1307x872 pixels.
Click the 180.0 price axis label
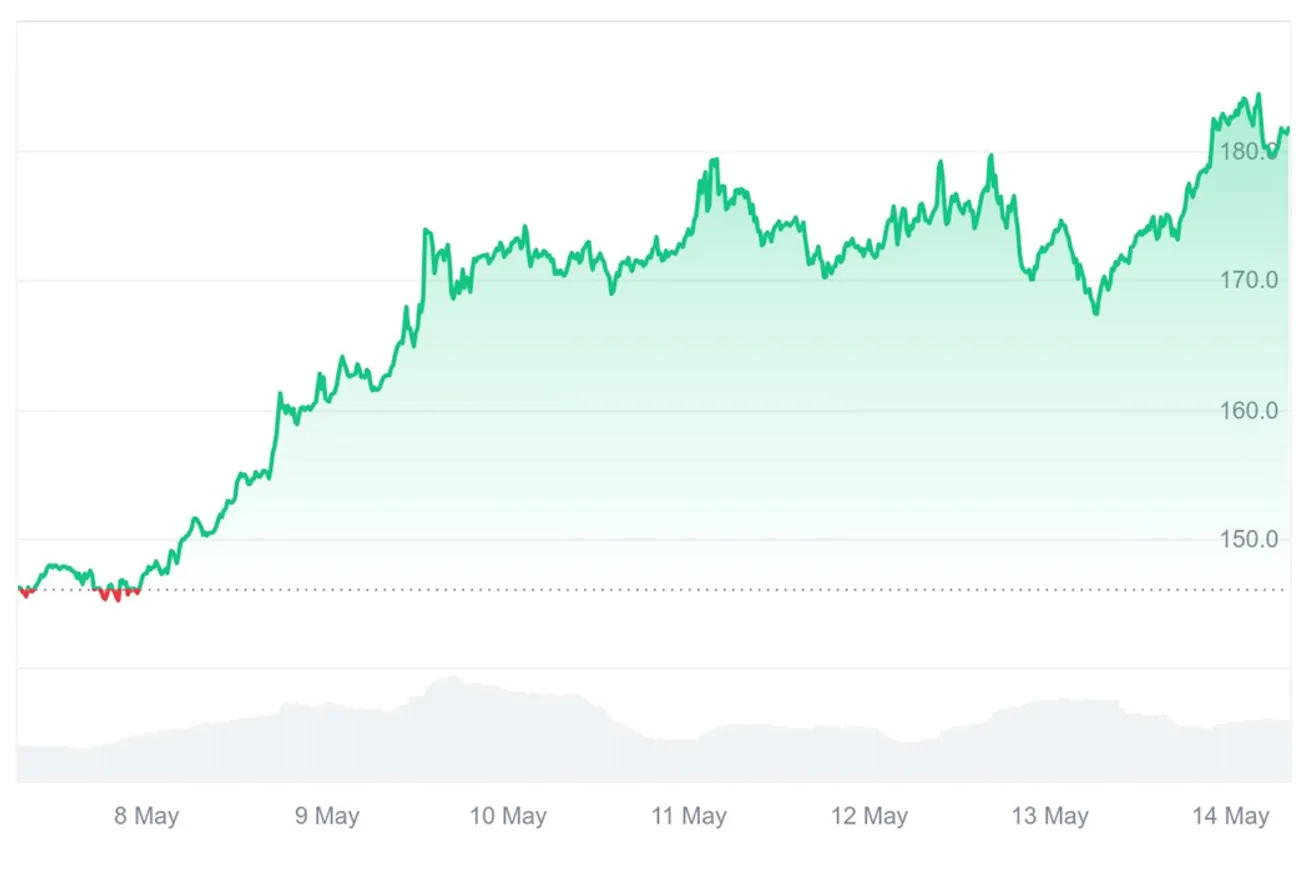[x=1249, y=152]
